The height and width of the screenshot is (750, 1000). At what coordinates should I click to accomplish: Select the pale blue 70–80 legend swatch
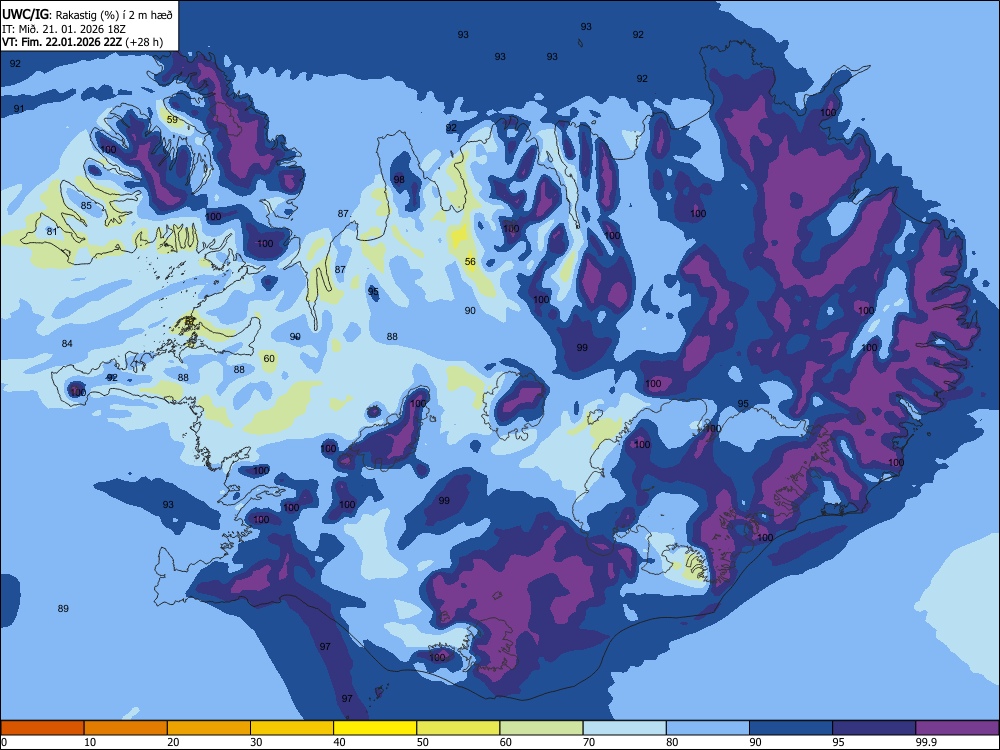624,728
